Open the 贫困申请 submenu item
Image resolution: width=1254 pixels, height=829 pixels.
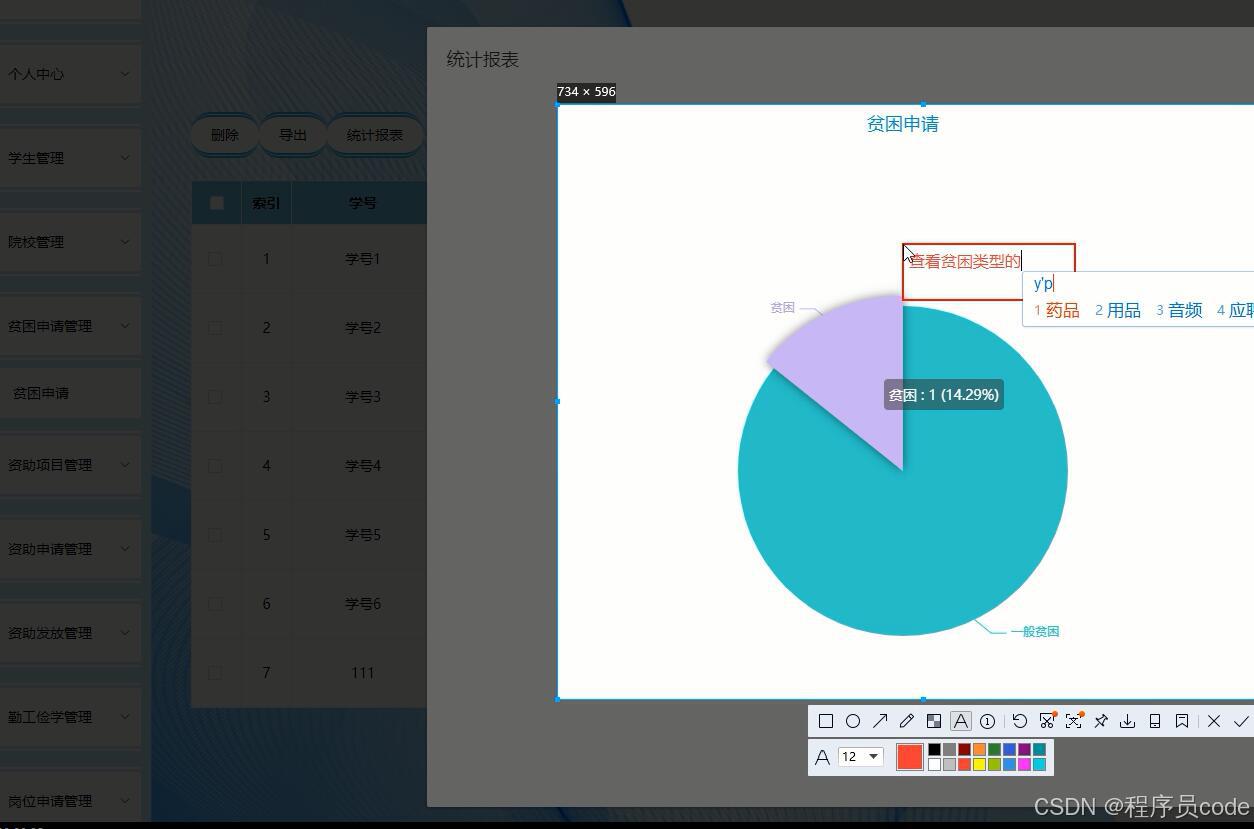point(69,393)
